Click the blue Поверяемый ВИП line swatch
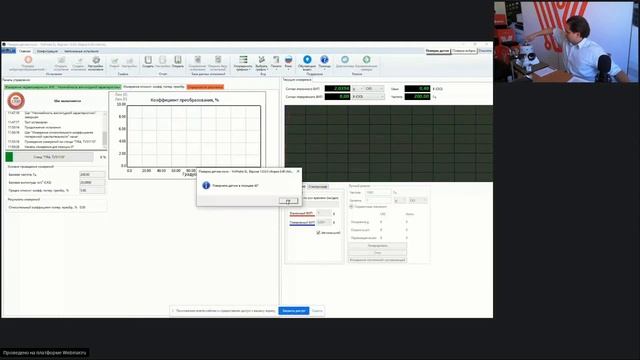 [x=302, y=223]
